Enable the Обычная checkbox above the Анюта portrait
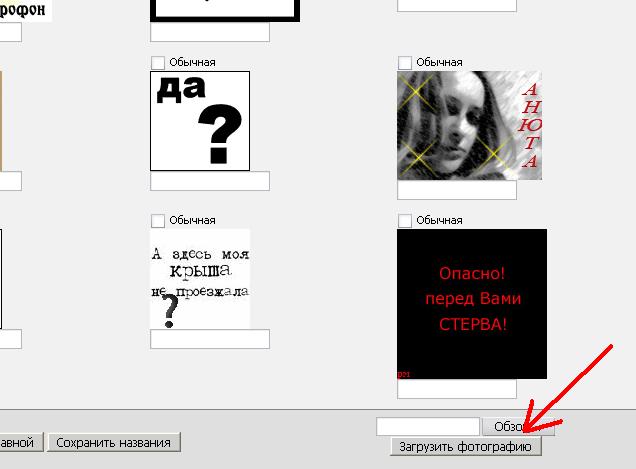The height and width of the screenshot is (469, 636). coord(405,63)
